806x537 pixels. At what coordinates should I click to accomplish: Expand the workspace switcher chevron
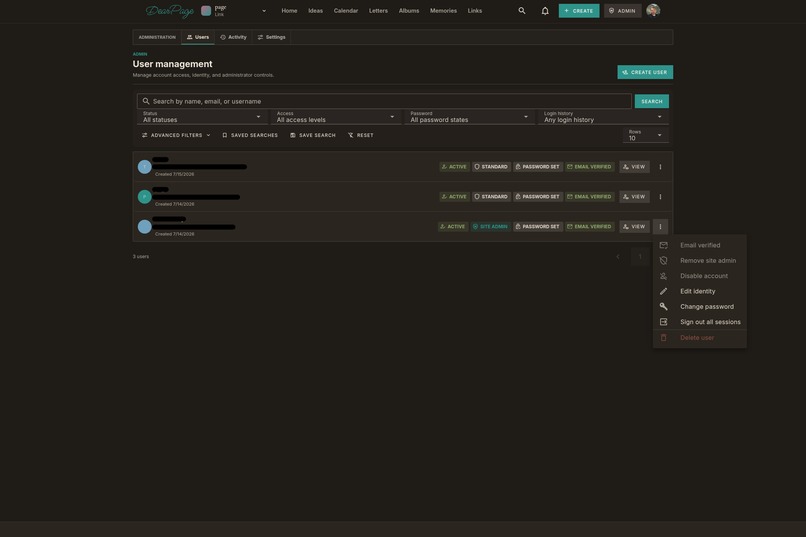[264, 11]
